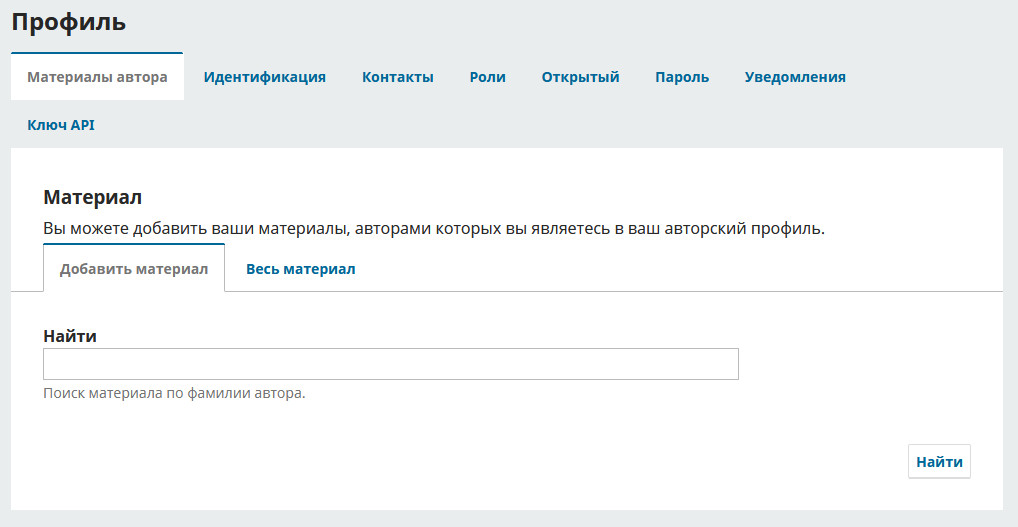Open the Открытый profile tab

coord(581,77)
